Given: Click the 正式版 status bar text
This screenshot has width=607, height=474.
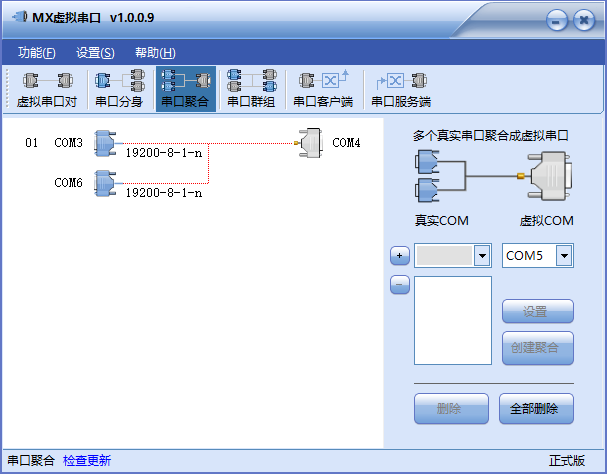Looking at the screenshot, I should 567,460.
